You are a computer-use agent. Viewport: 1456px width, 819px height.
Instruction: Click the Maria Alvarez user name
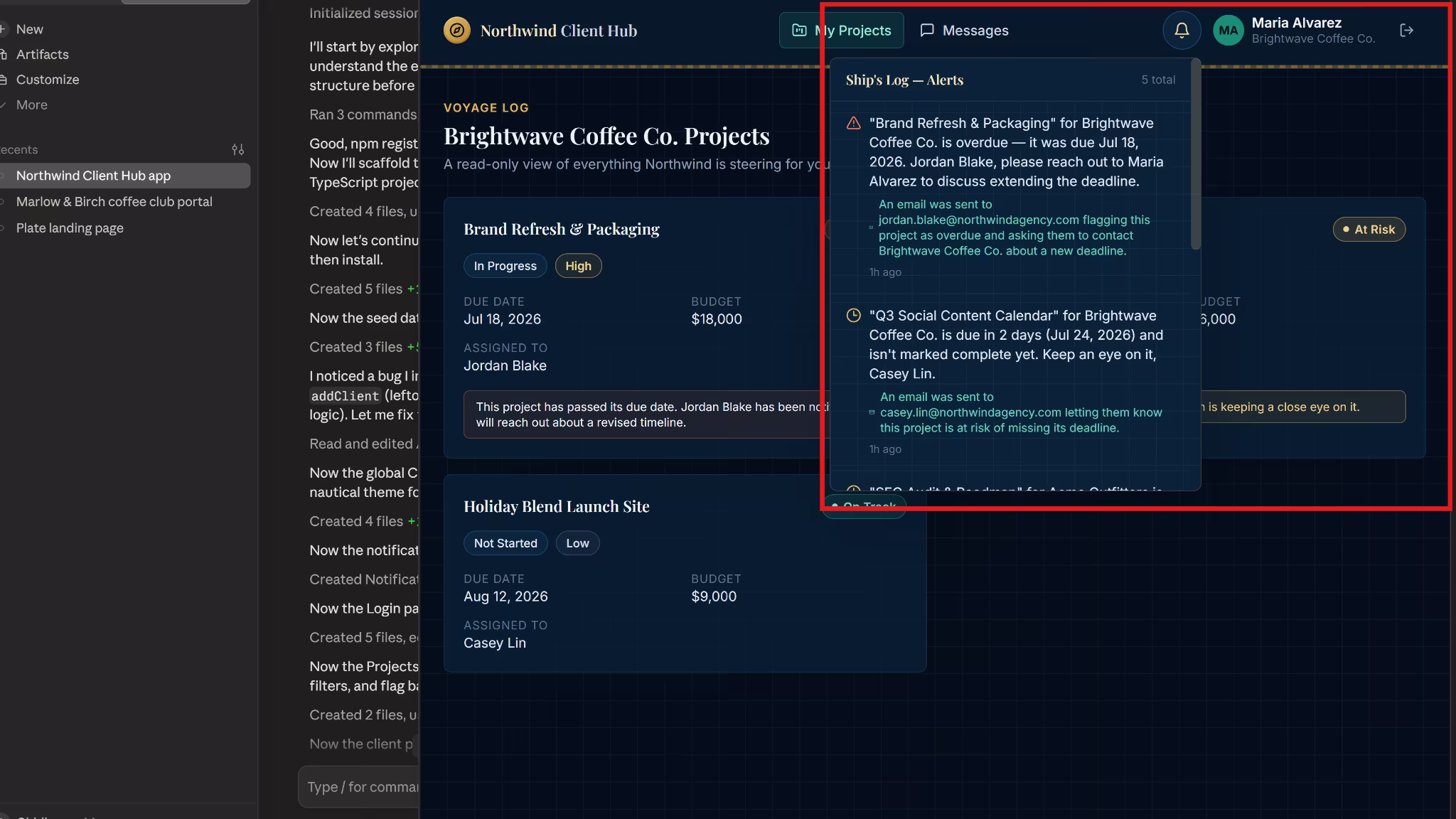pyautogui.click(x=1296, y=23)
